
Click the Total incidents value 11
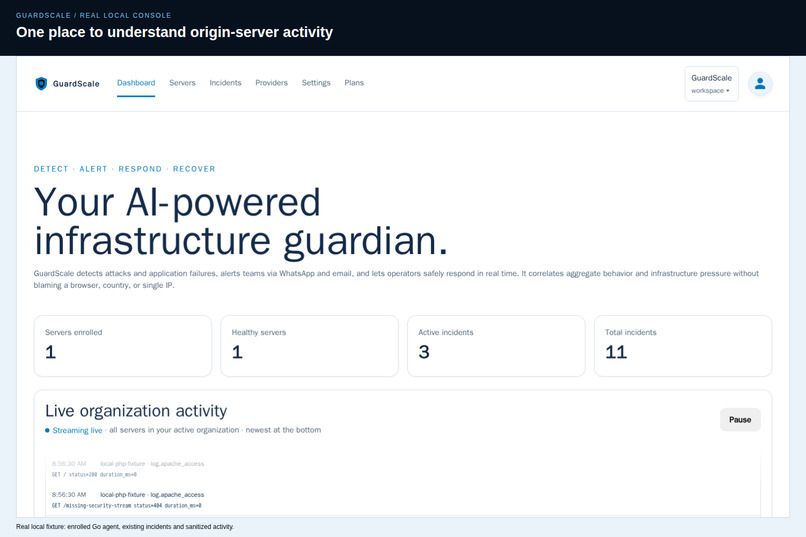tap(616, 352)
